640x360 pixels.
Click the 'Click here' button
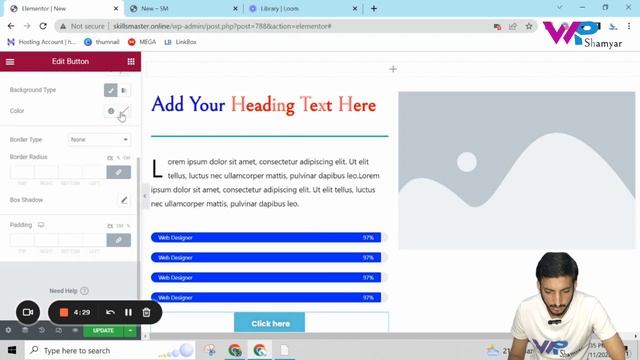point(269,323)
